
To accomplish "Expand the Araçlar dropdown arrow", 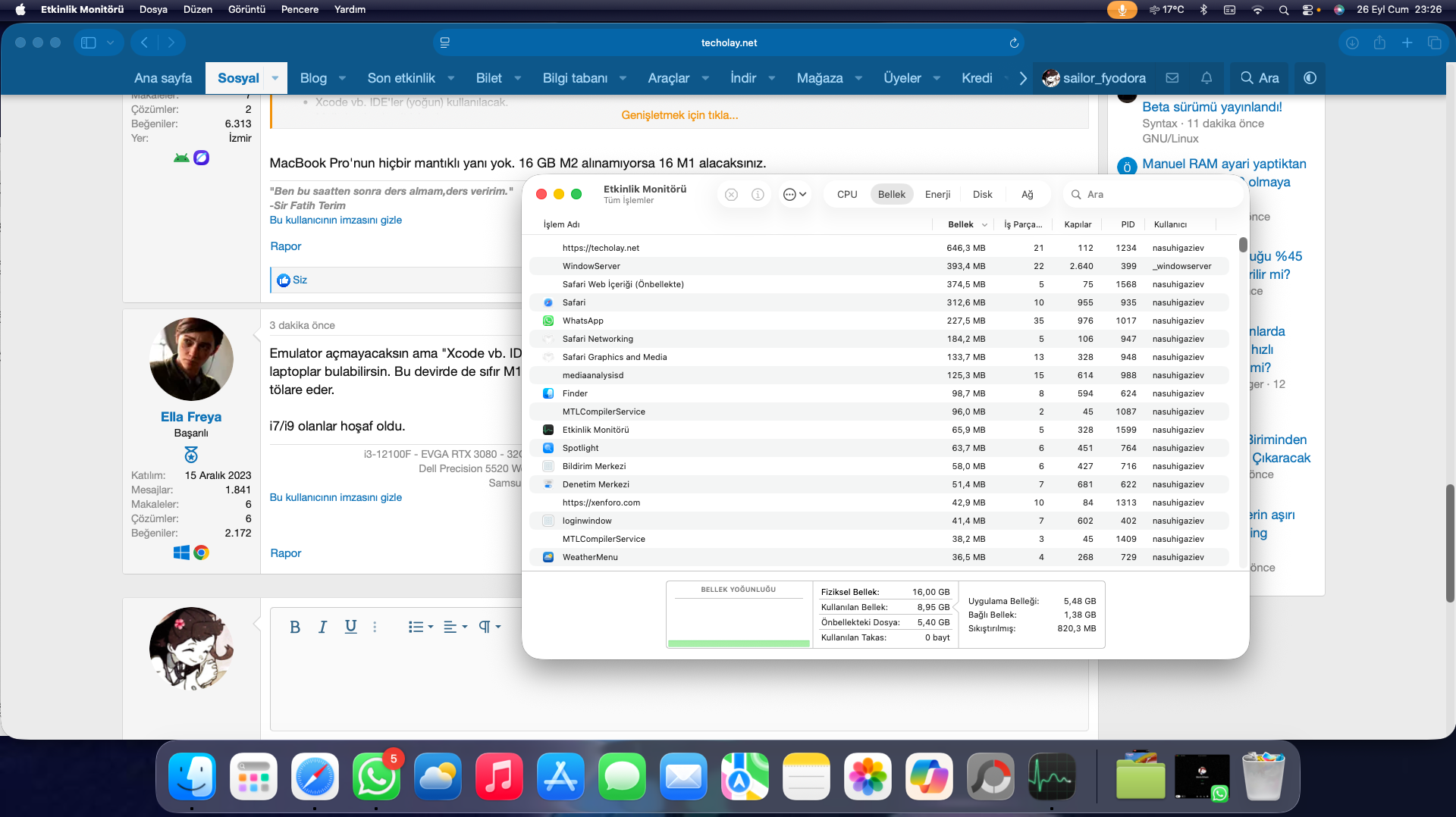I will [x=705, y=78].
